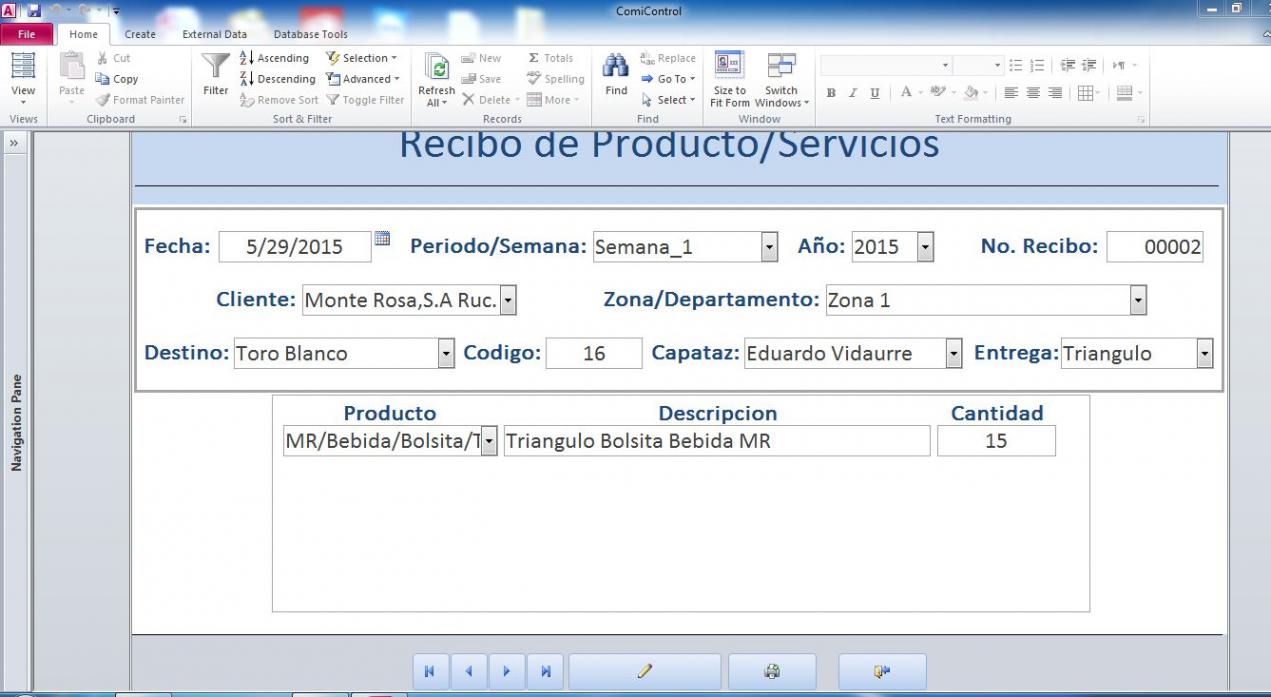
Task: Toggle the numbered list button
Action: tap(1036, 65)
